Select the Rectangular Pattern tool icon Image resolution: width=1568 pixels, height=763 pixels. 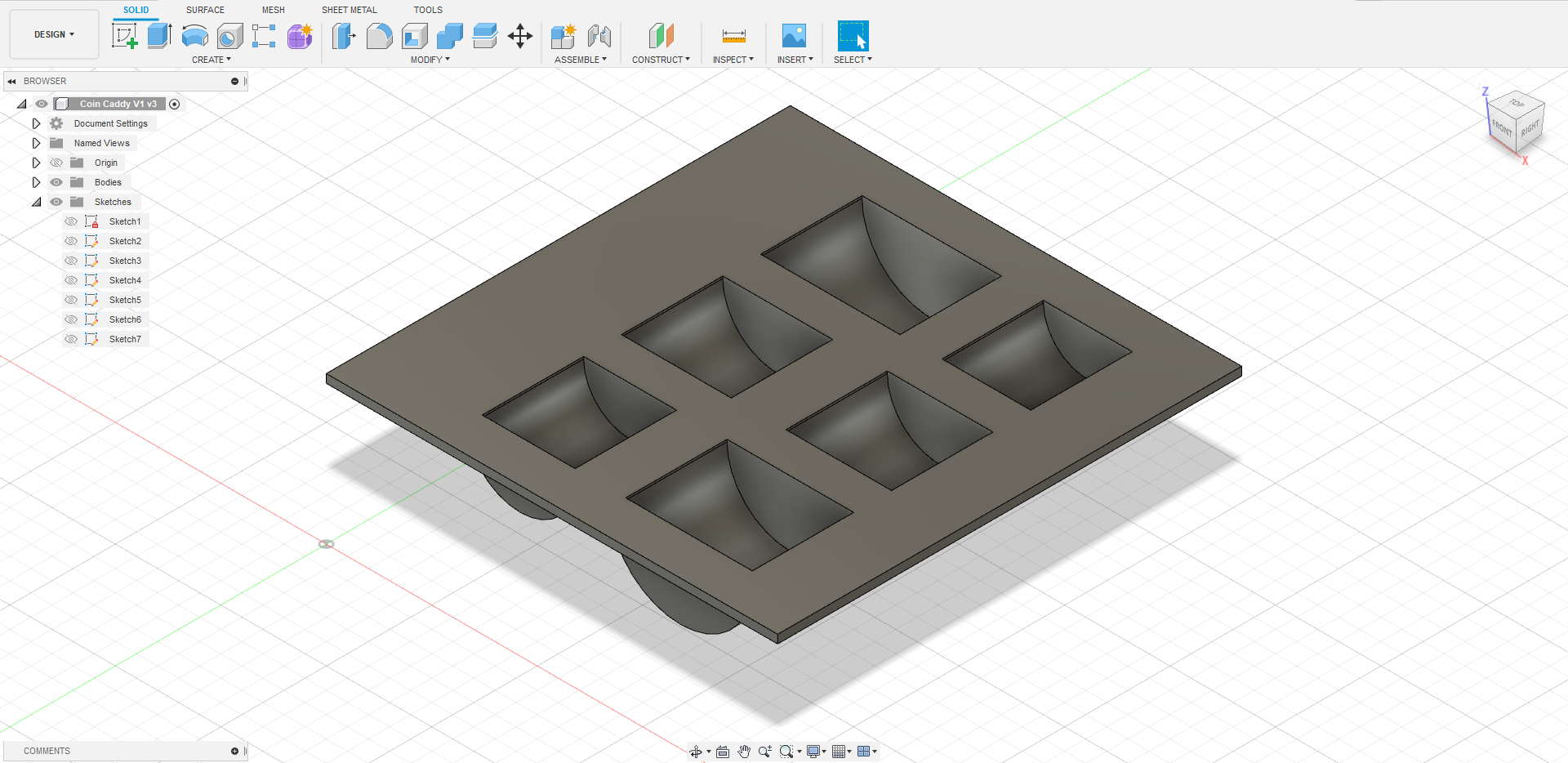coord(264,36)
